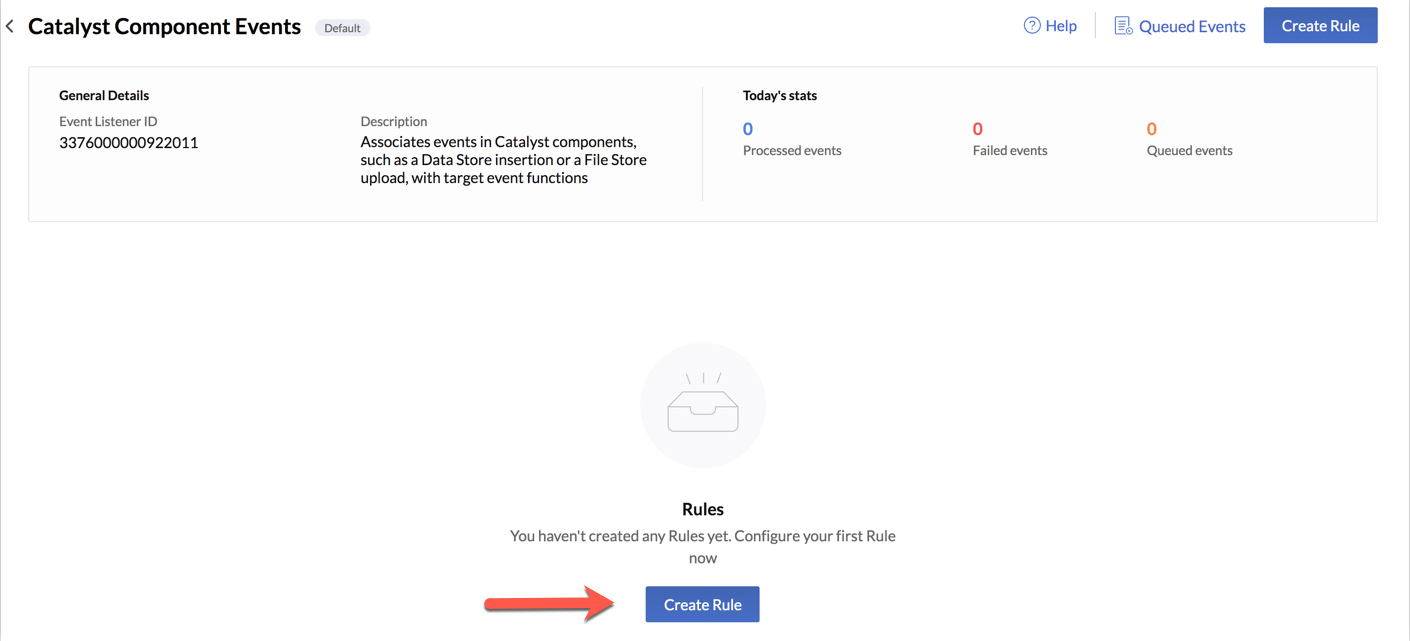
Task: Click the blue Processed events count
Action: coord(747,128)
